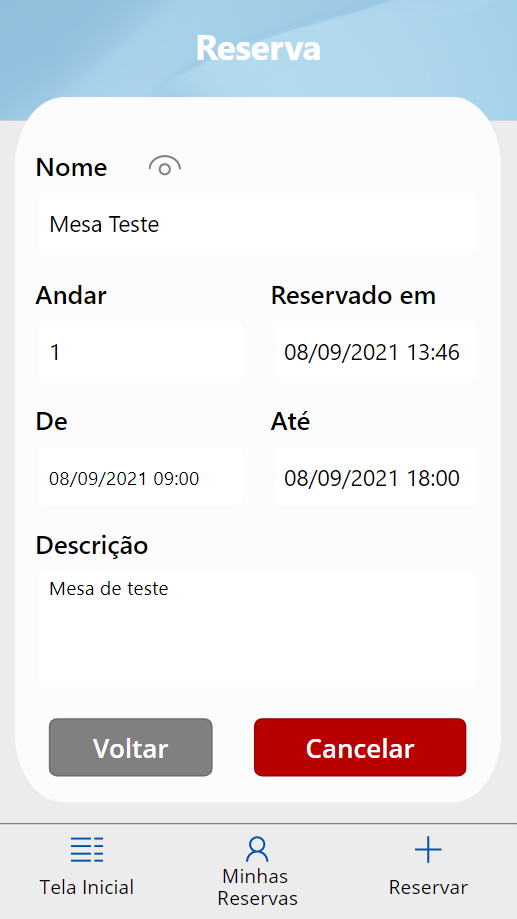Screen dimensions: 517x919
Task: Tap the Reservar plus icon
Action: coord(428,849)
